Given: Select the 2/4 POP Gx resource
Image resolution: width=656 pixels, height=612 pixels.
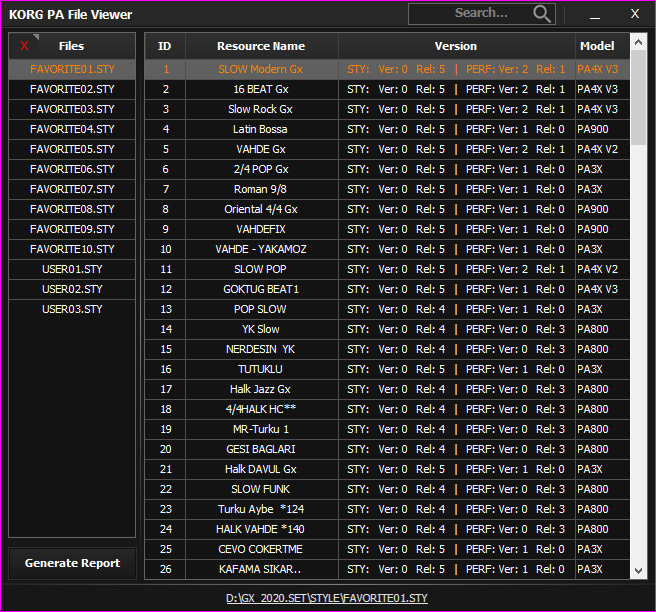Looking at the screenshot, I should click(261, 169).
